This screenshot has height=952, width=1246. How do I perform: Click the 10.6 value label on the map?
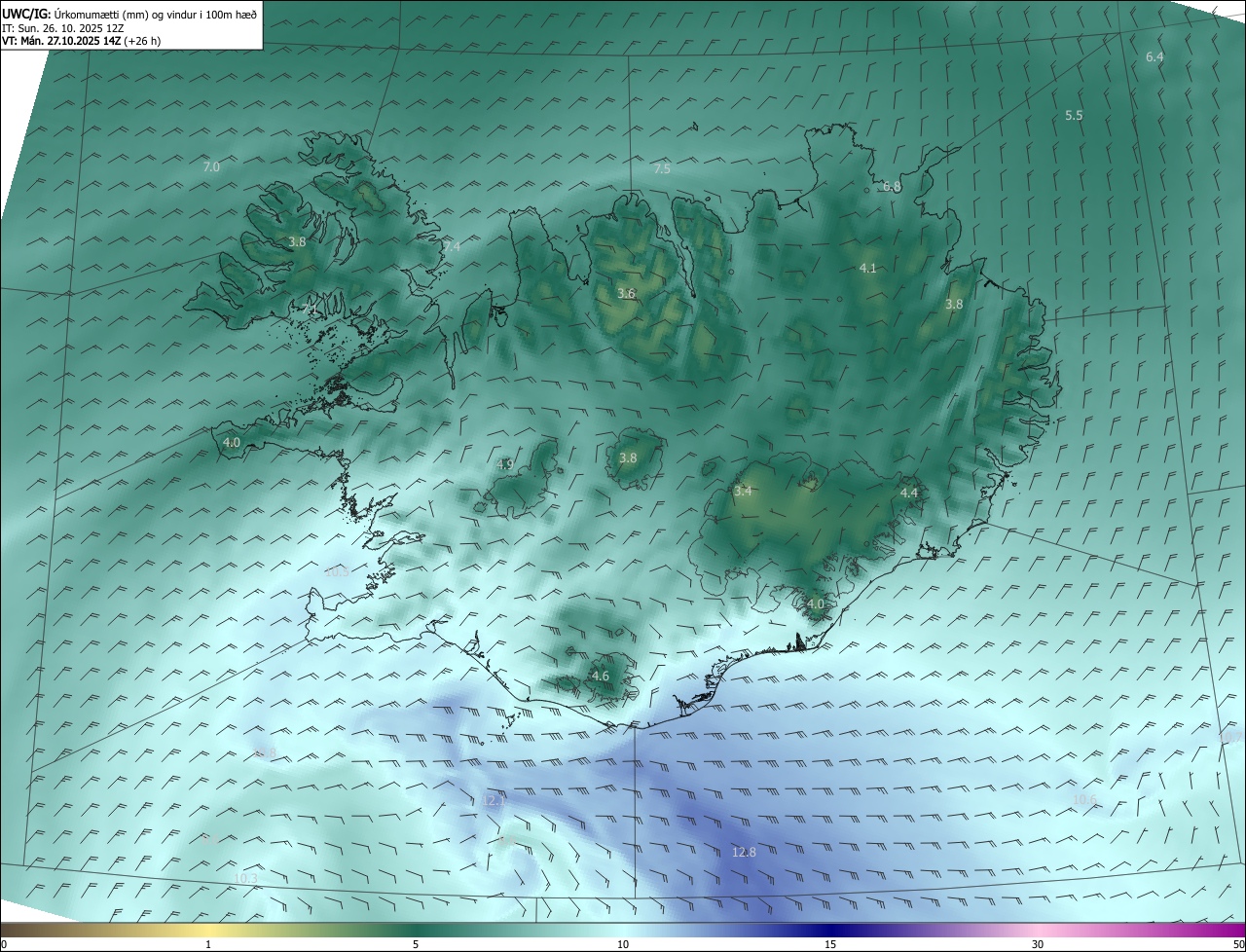pos(1084,800)
